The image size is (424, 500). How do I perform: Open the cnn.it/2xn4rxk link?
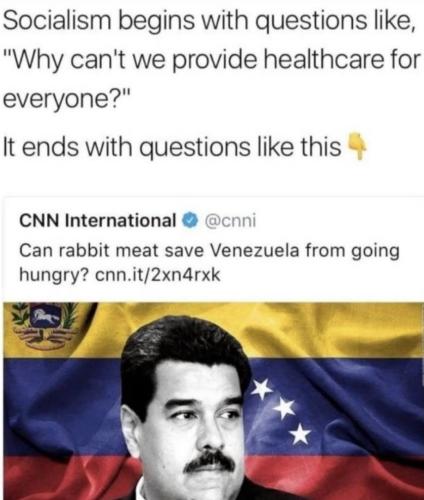click(x=158, y=275)
